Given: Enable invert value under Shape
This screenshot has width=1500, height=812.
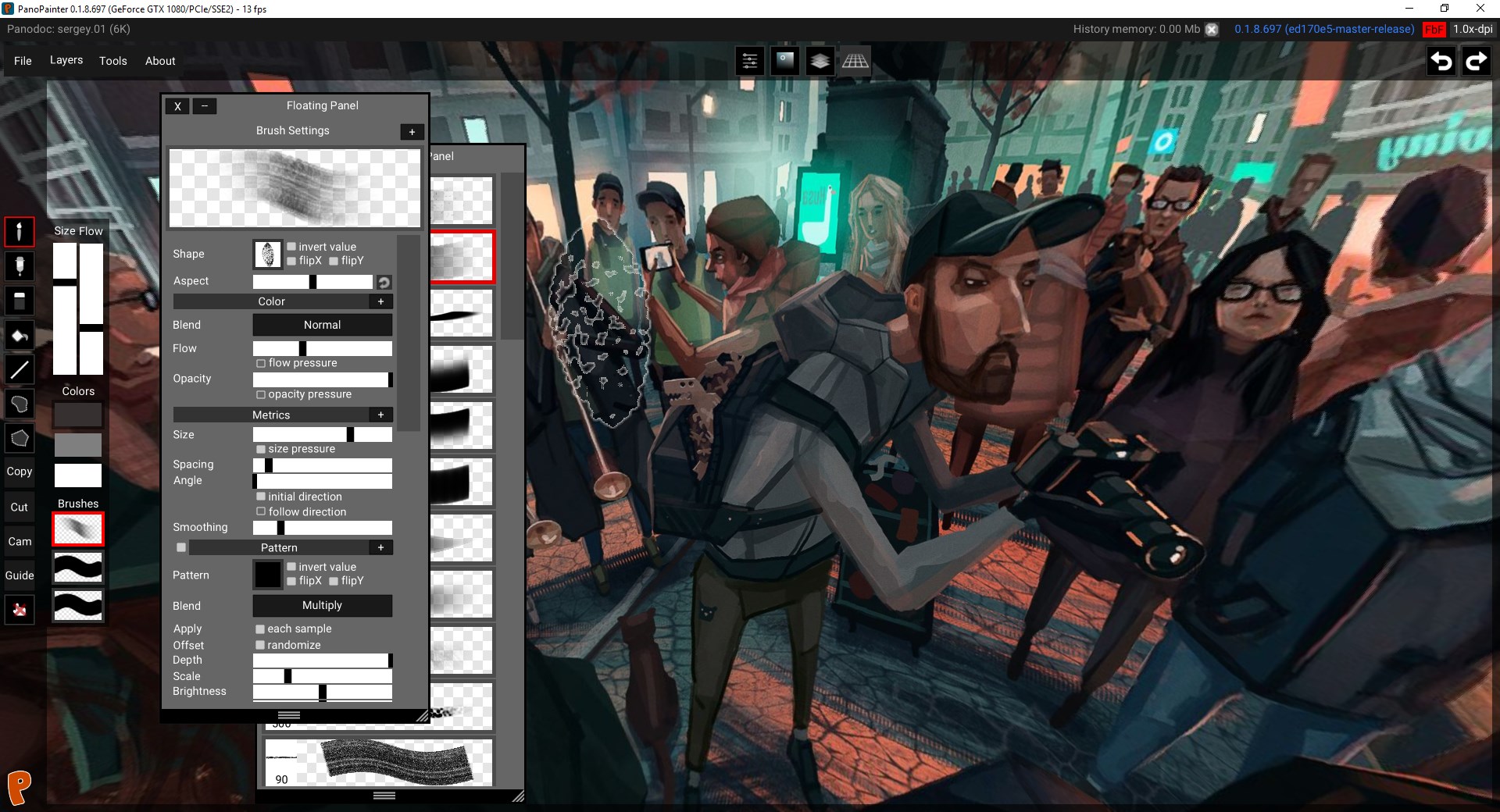Looking at the screenshot, I should 291,247.
